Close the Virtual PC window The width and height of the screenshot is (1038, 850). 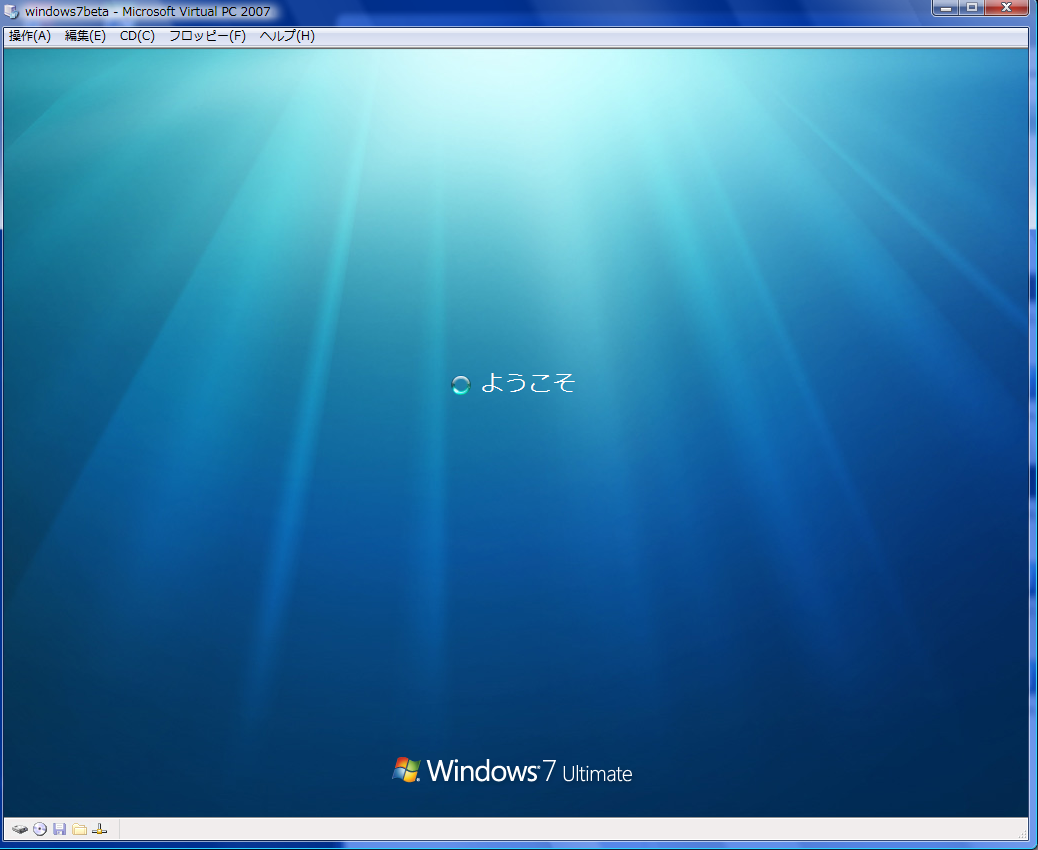click(1006, 7)
